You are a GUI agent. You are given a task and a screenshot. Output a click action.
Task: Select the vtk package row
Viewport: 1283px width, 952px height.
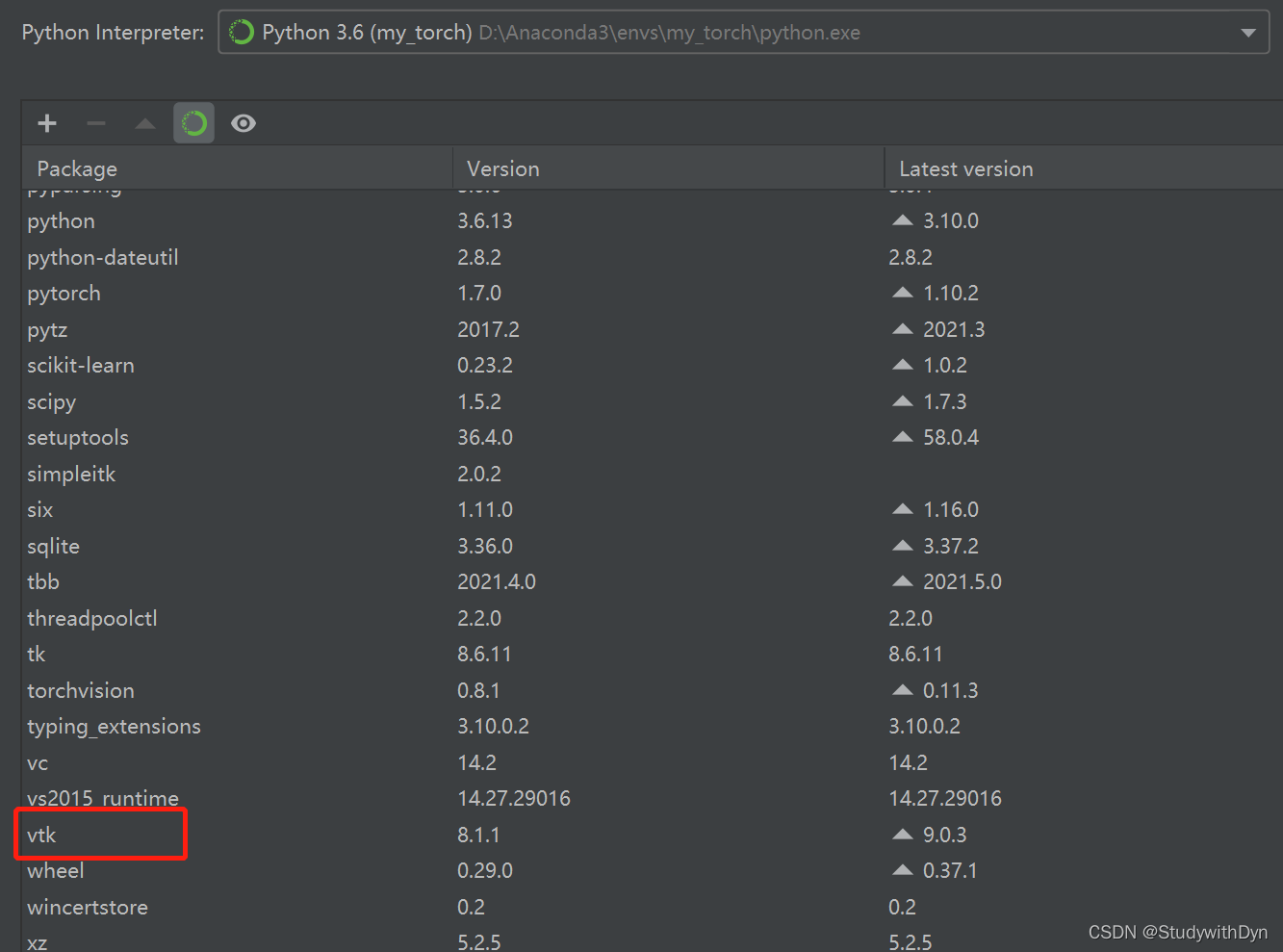[x=653, y=835]
